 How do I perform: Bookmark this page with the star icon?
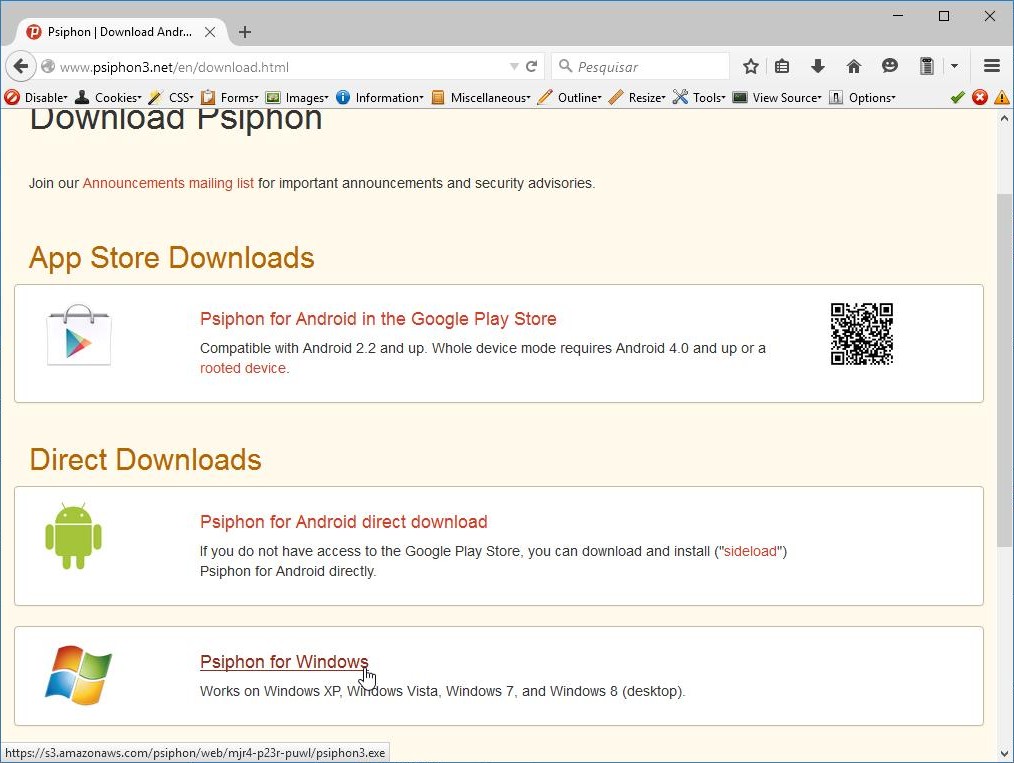tap(750, 66)
